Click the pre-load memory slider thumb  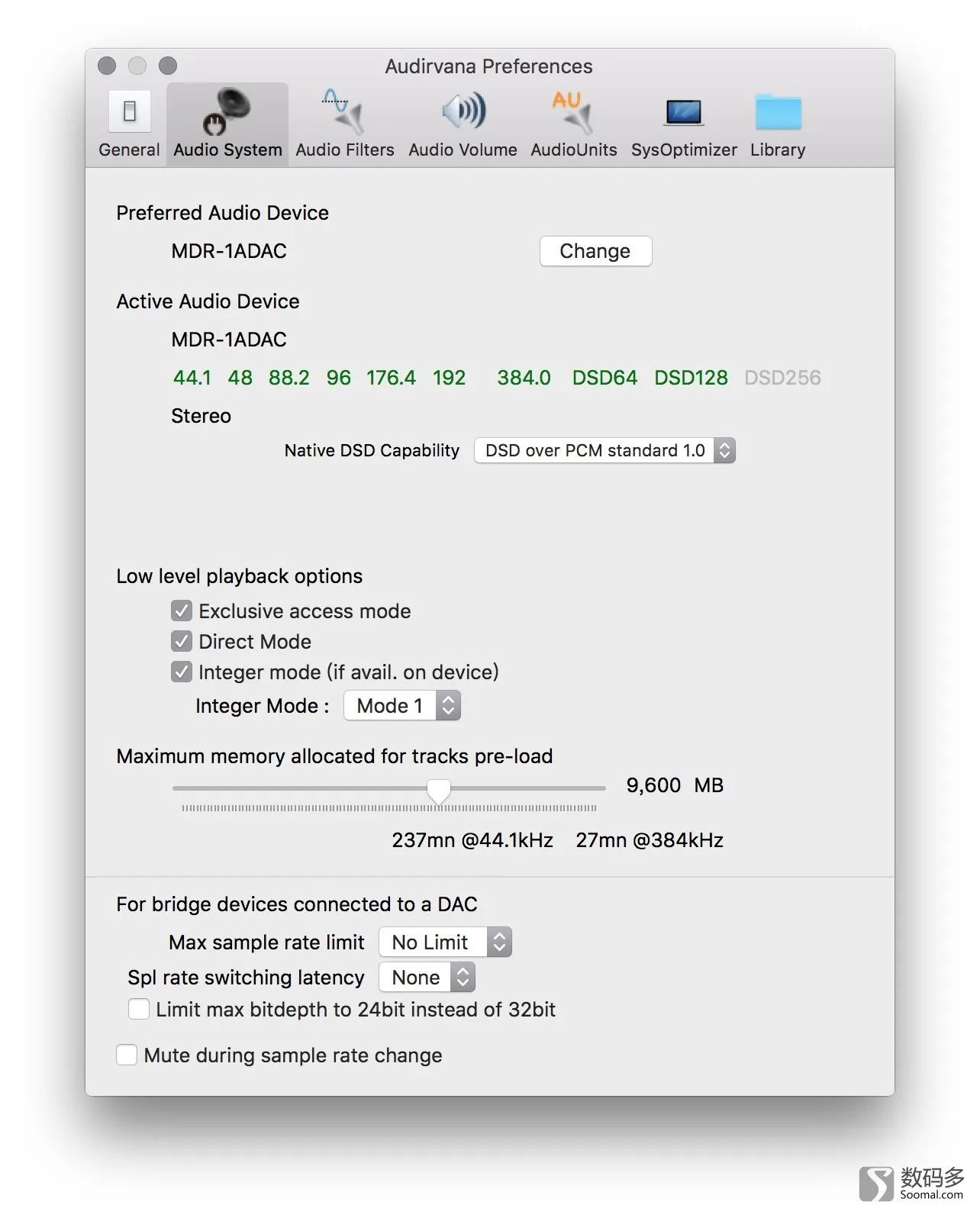(x=438, y=791)
